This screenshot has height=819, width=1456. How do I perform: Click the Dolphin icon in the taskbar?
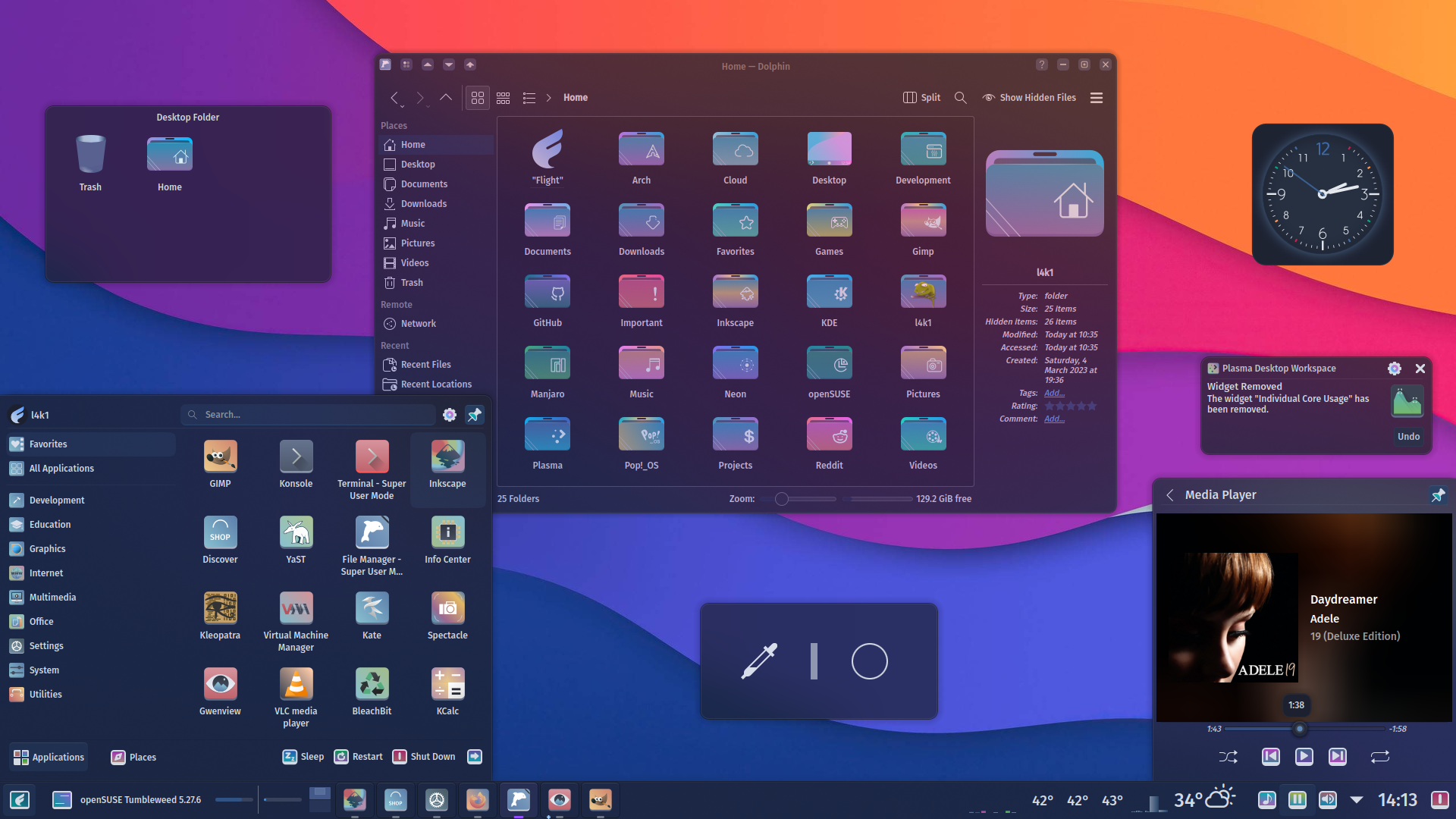[x=518, y=799]
